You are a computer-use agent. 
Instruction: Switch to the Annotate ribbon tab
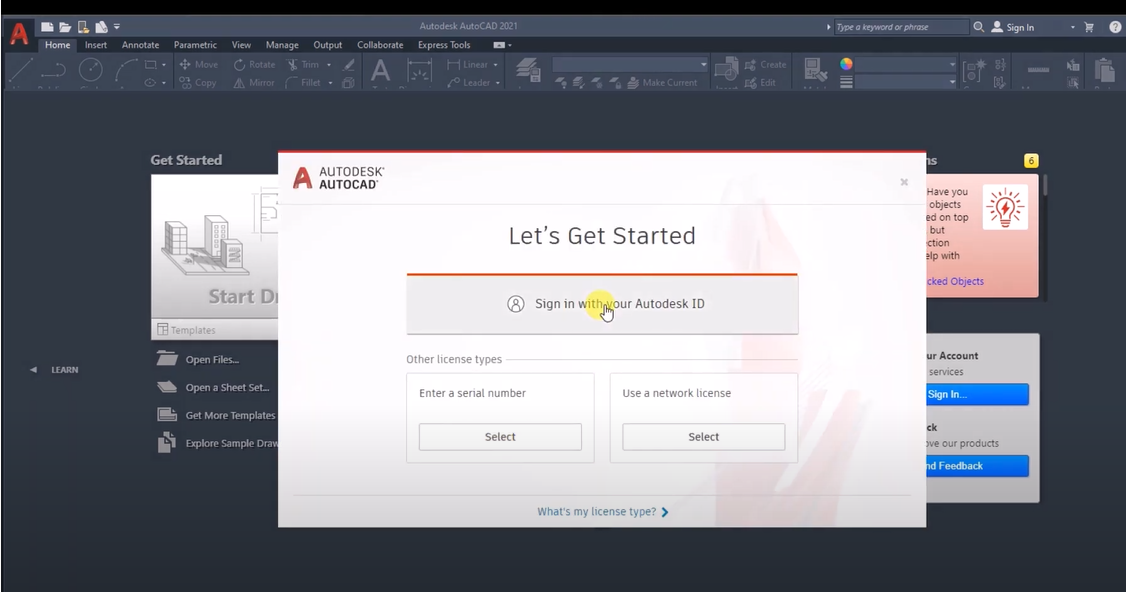pos(140,45)
